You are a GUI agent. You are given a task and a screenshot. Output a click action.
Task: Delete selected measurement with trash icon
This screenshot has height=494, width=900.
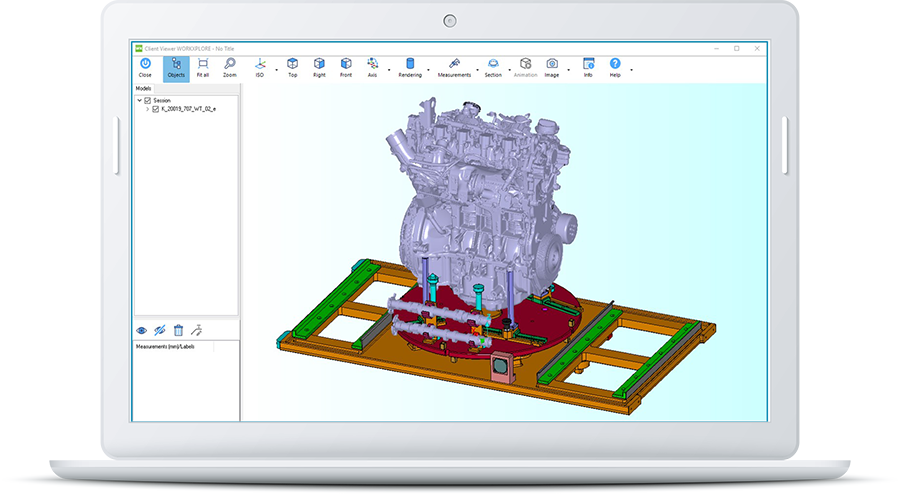tap(178, 330)
